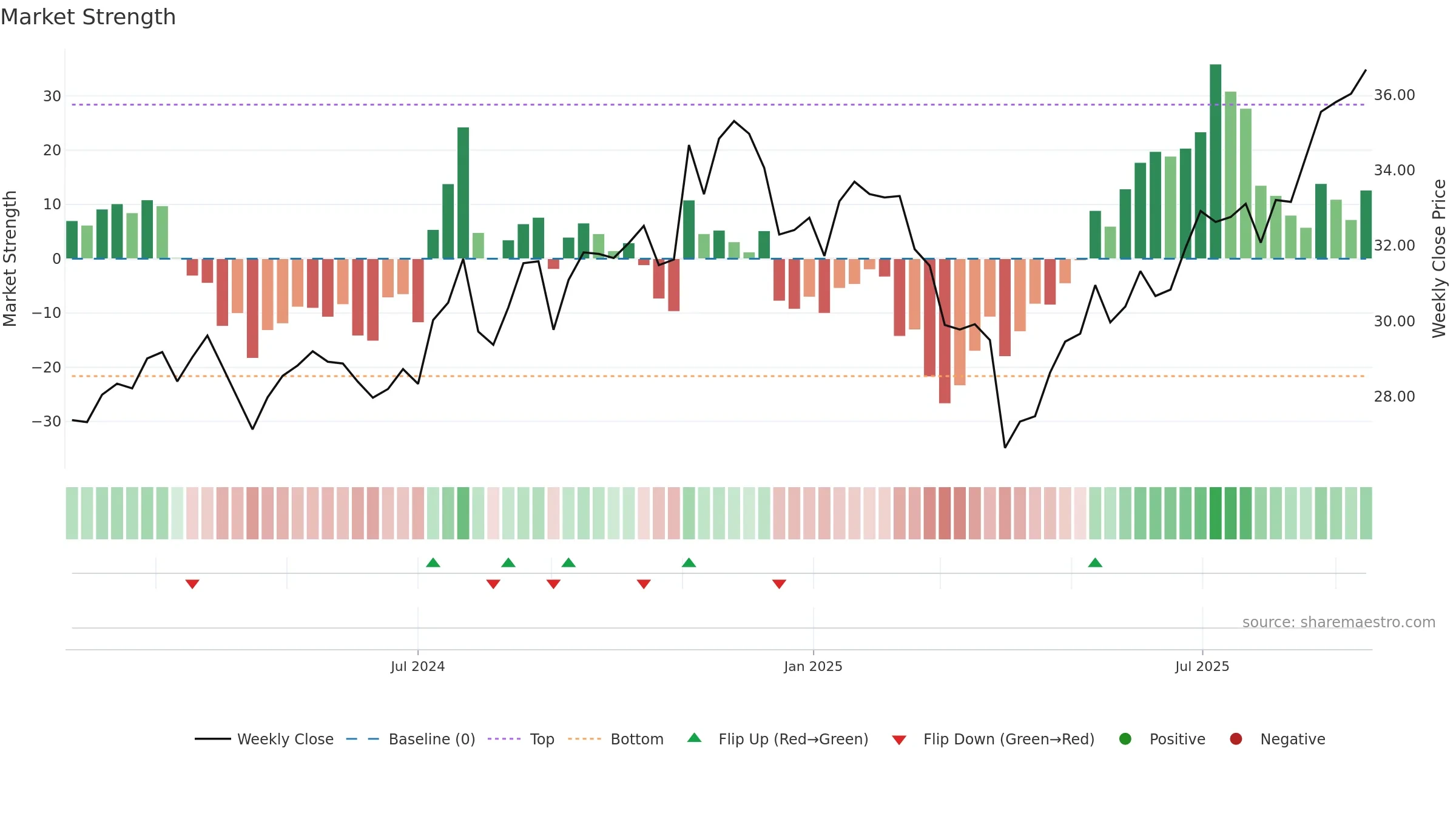Toggle the Positive legend entry
Image resolution: width=1456 pixels, height=819 pixels.
[x=1161, y=739]
